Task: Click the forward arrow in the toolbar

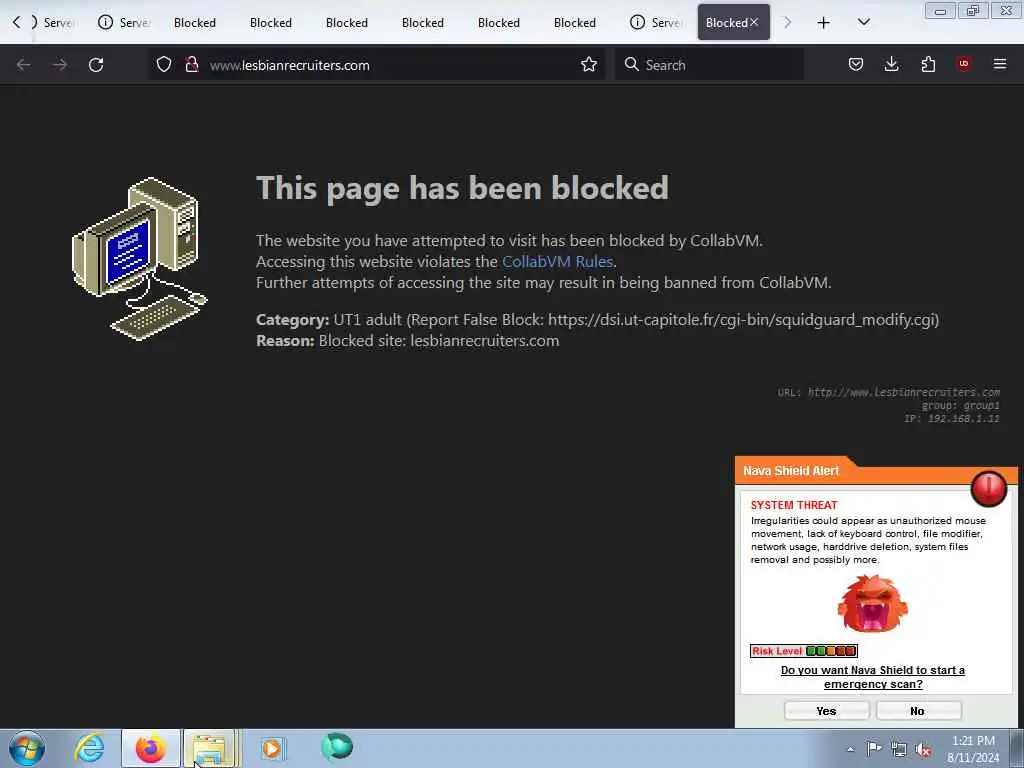Action: click(60, 65)
